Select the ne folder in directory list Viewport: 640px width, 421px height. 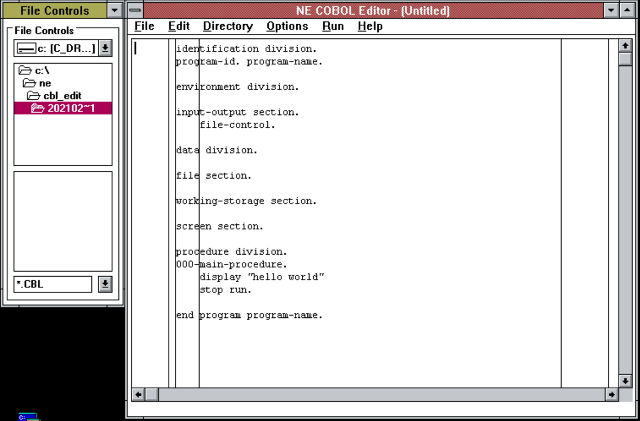click(45, 83)
